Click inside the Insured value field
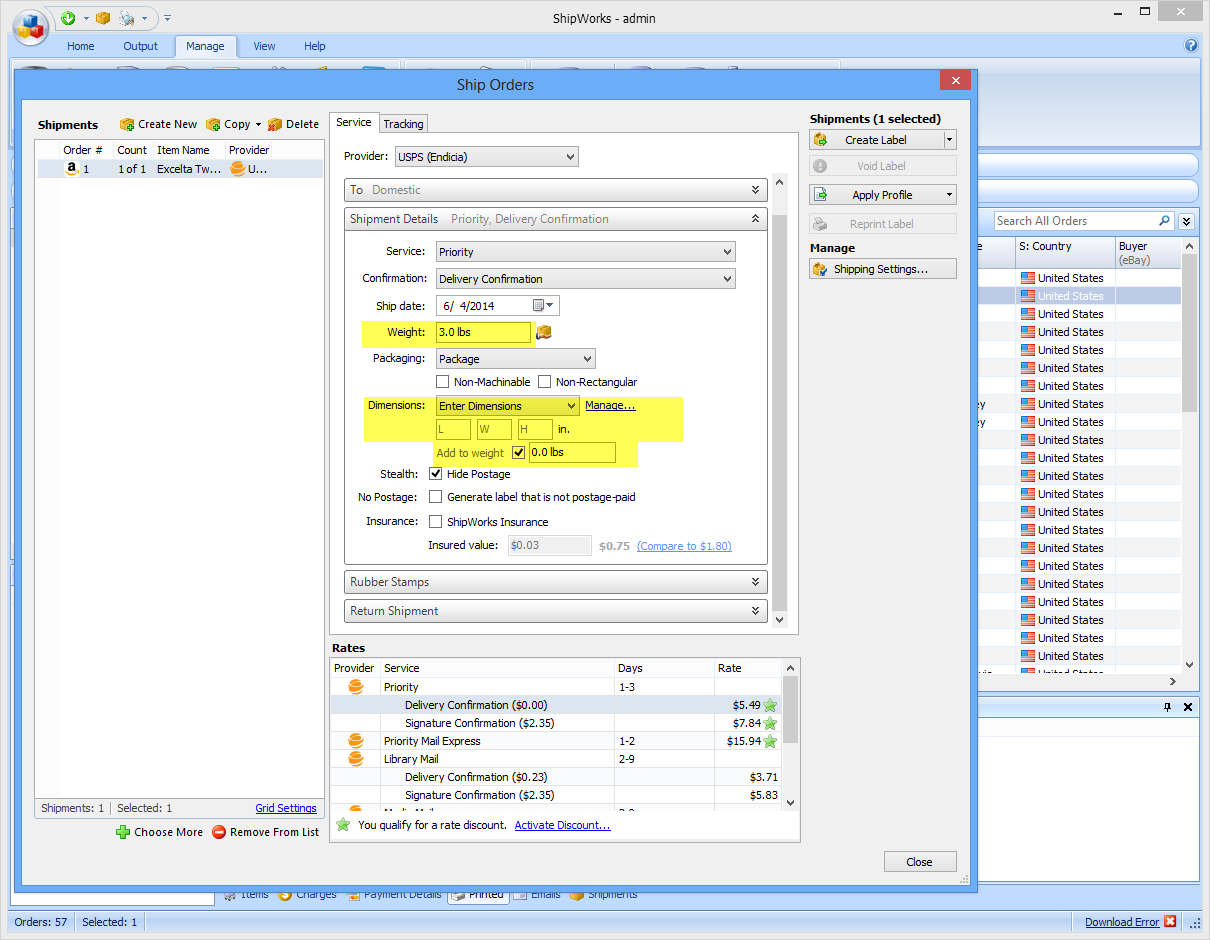The image size is (1210, 940). point(548,545)
